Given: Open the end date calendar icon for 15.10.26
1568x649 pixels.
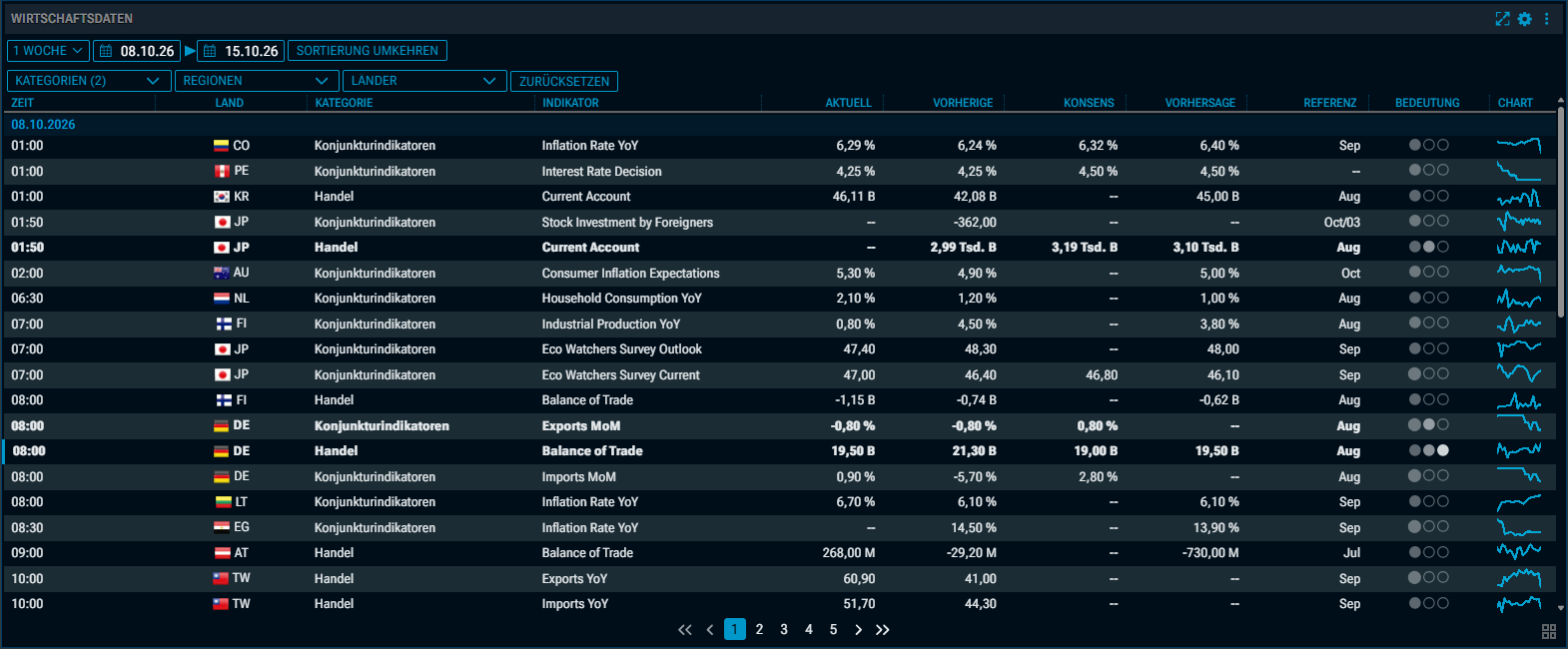Looking at the screenshot, I should pyautogui.click(x=210, y=51).
